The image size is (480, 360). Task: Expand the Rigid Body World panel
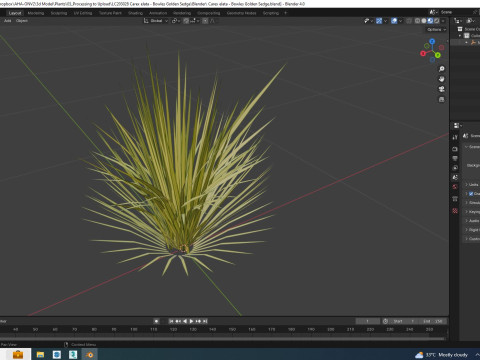pos(472,230)
